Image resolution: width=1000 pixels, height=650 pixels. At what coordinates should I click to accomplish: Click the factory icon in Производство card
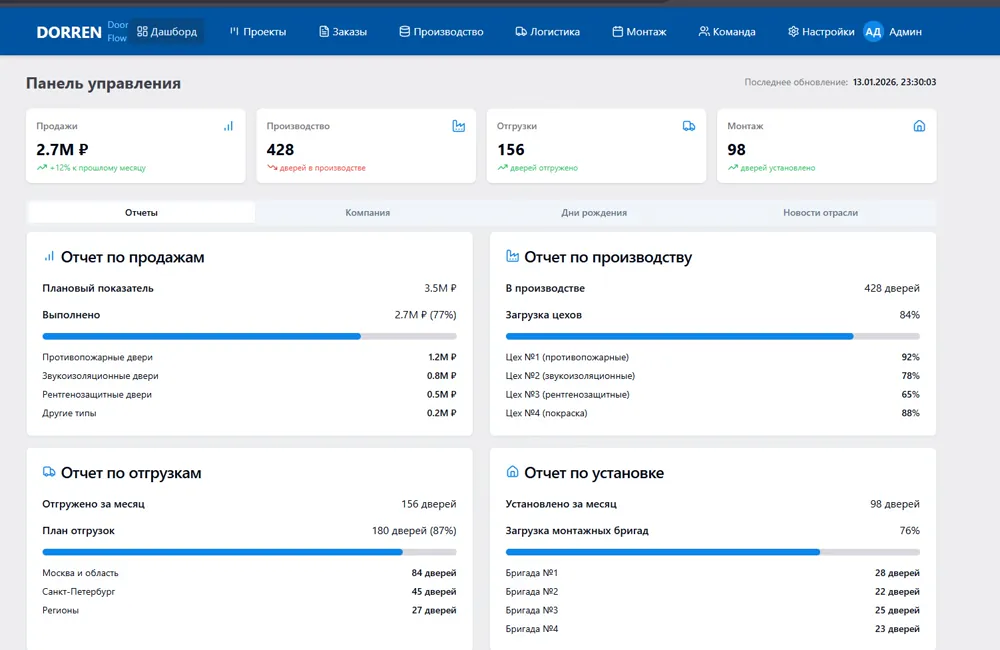pos(459,126)
